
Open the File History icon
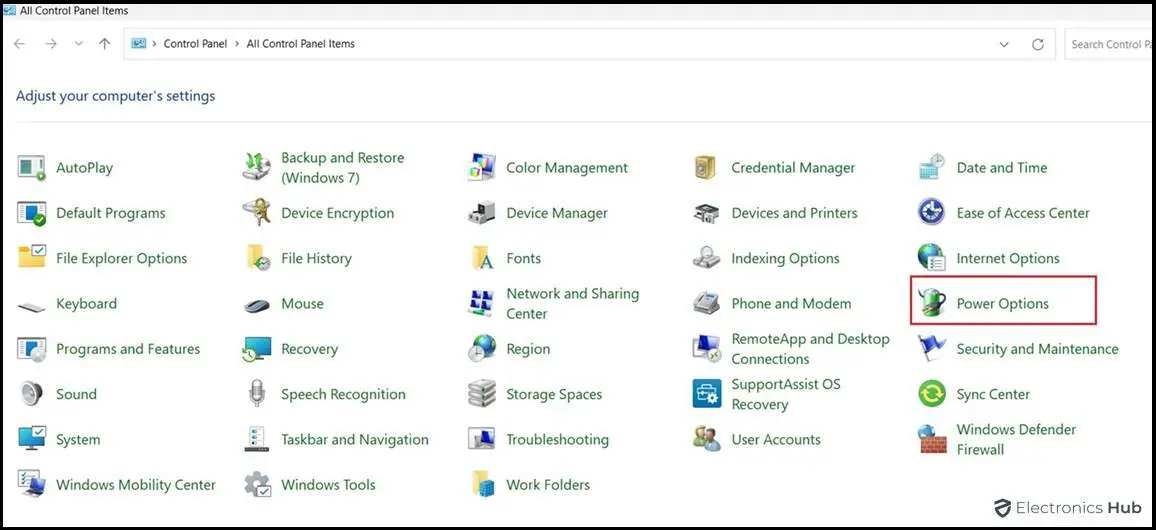258,258
